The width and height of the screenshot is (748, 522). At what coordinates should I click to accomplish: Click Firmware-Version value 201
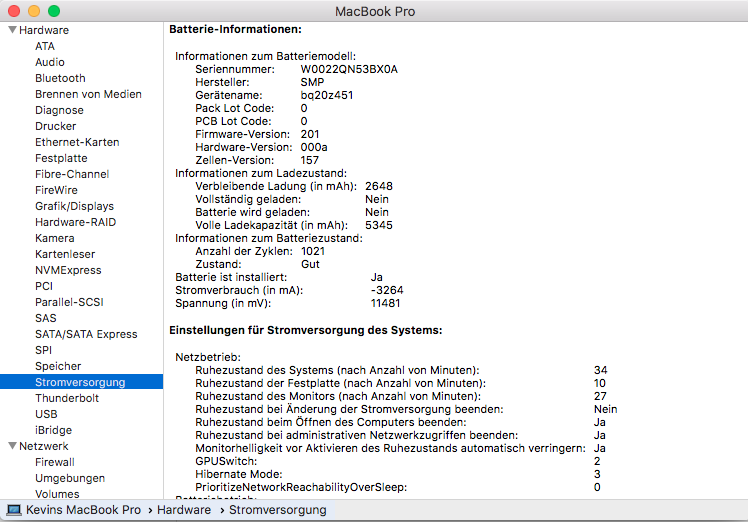(310, 134)
